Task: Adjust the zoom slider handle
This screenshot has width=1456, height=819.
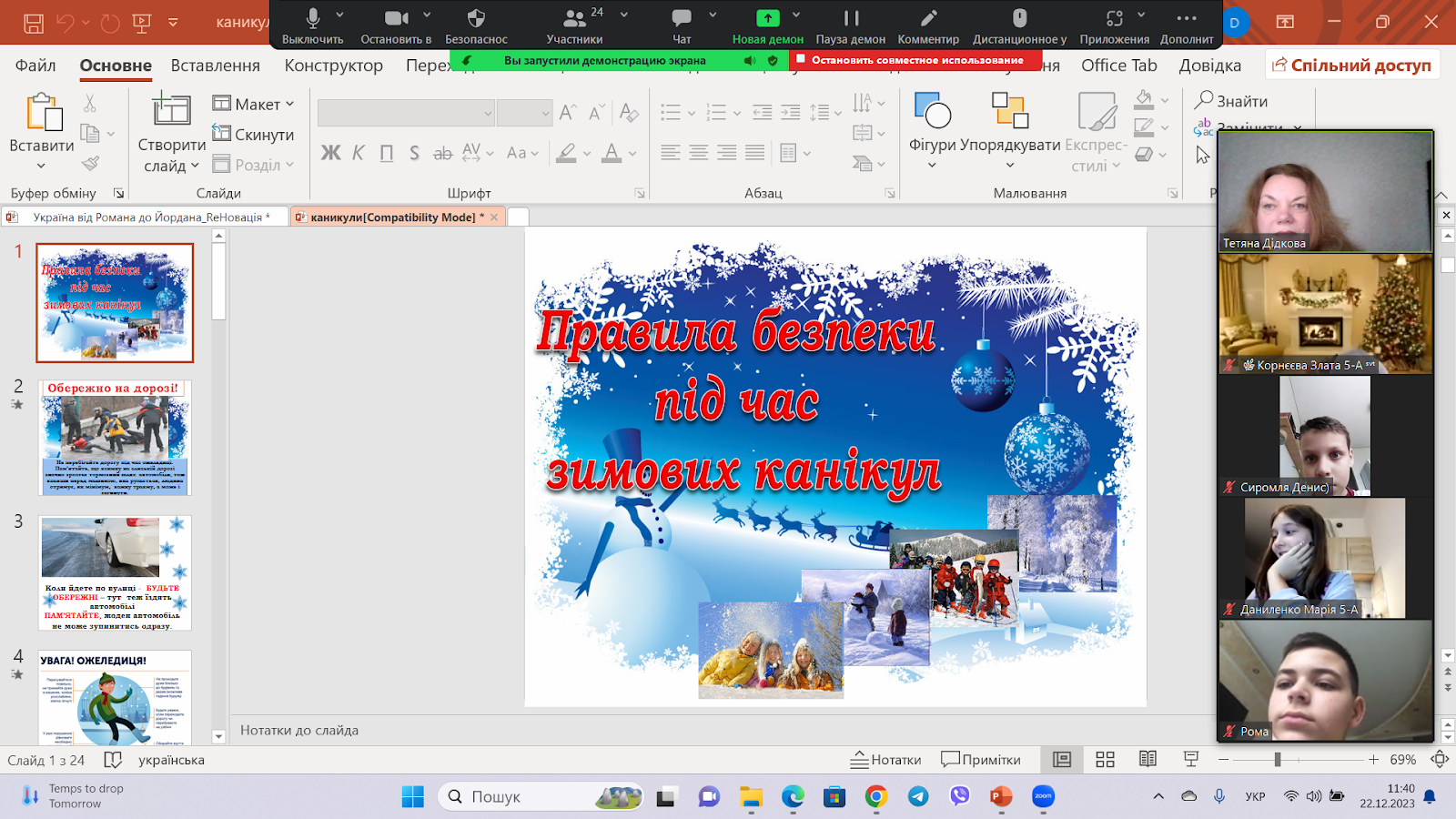Action: (1278, 759)
